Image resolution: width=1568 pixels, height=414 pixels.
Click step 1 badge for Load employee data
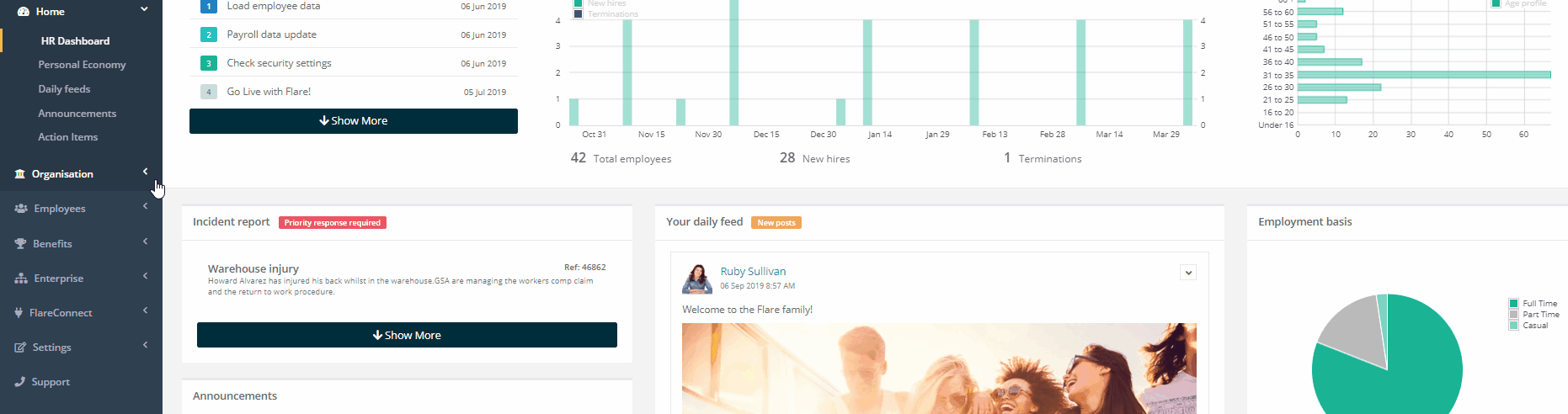point(209,6)
